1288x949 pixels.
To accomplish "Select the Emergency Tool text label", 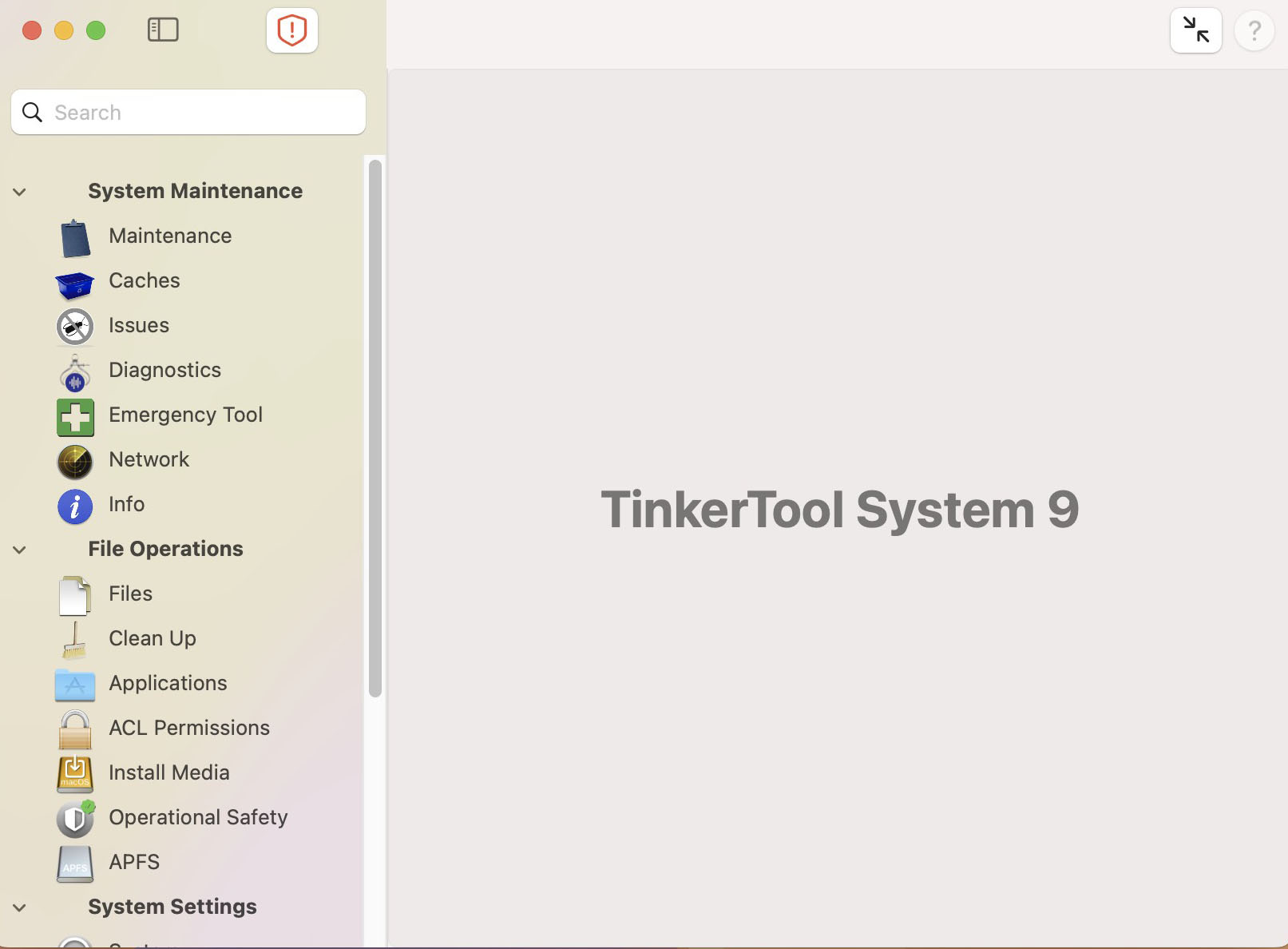I will tap(185, 415).
